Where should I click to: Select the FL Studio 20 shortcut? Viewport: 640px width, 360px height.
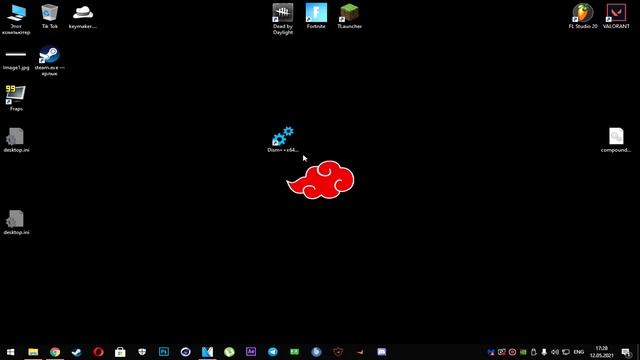(x=583, y=16)
